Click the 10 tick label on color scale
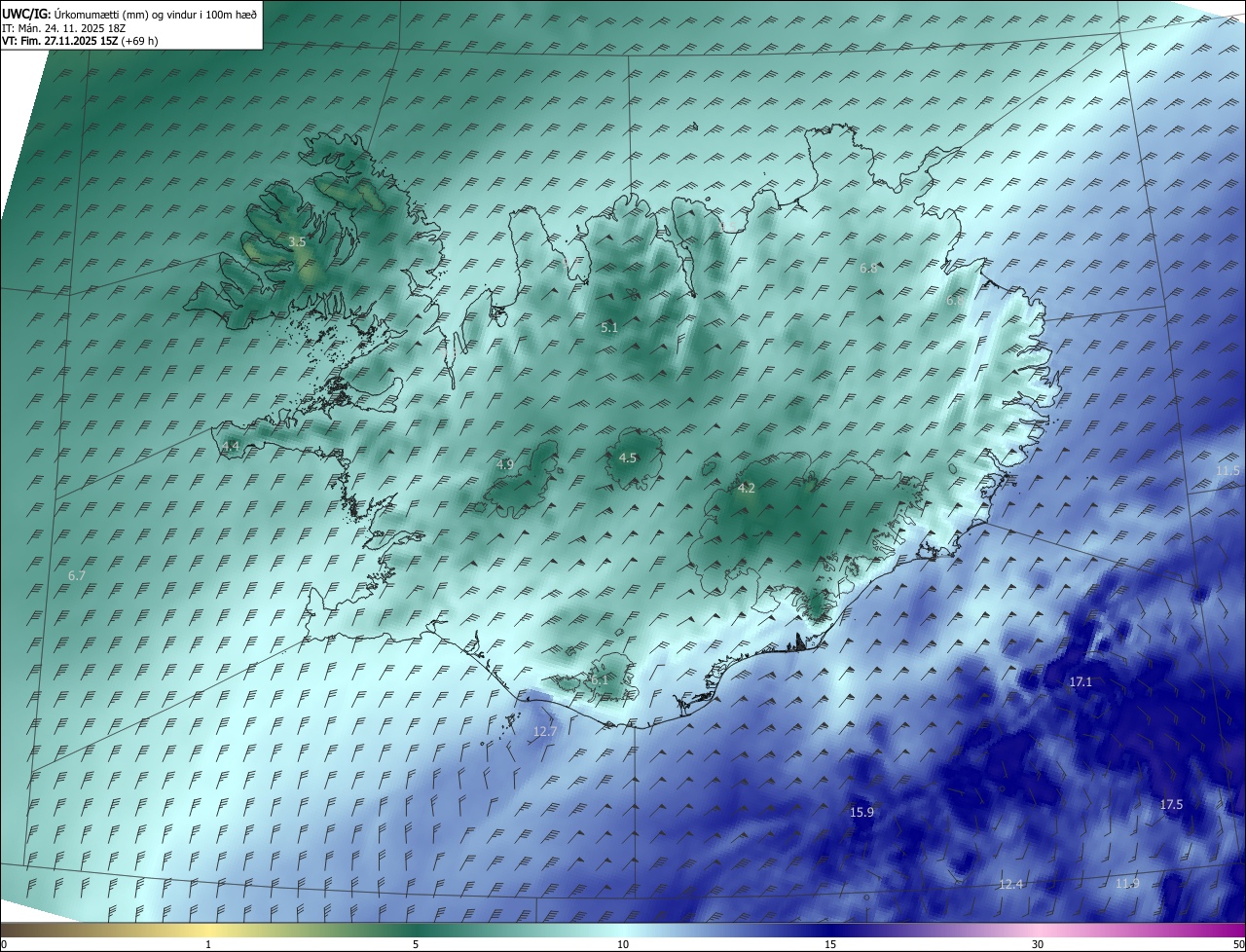The height and width of the screenshot is (952, 1246). point(623,944)
